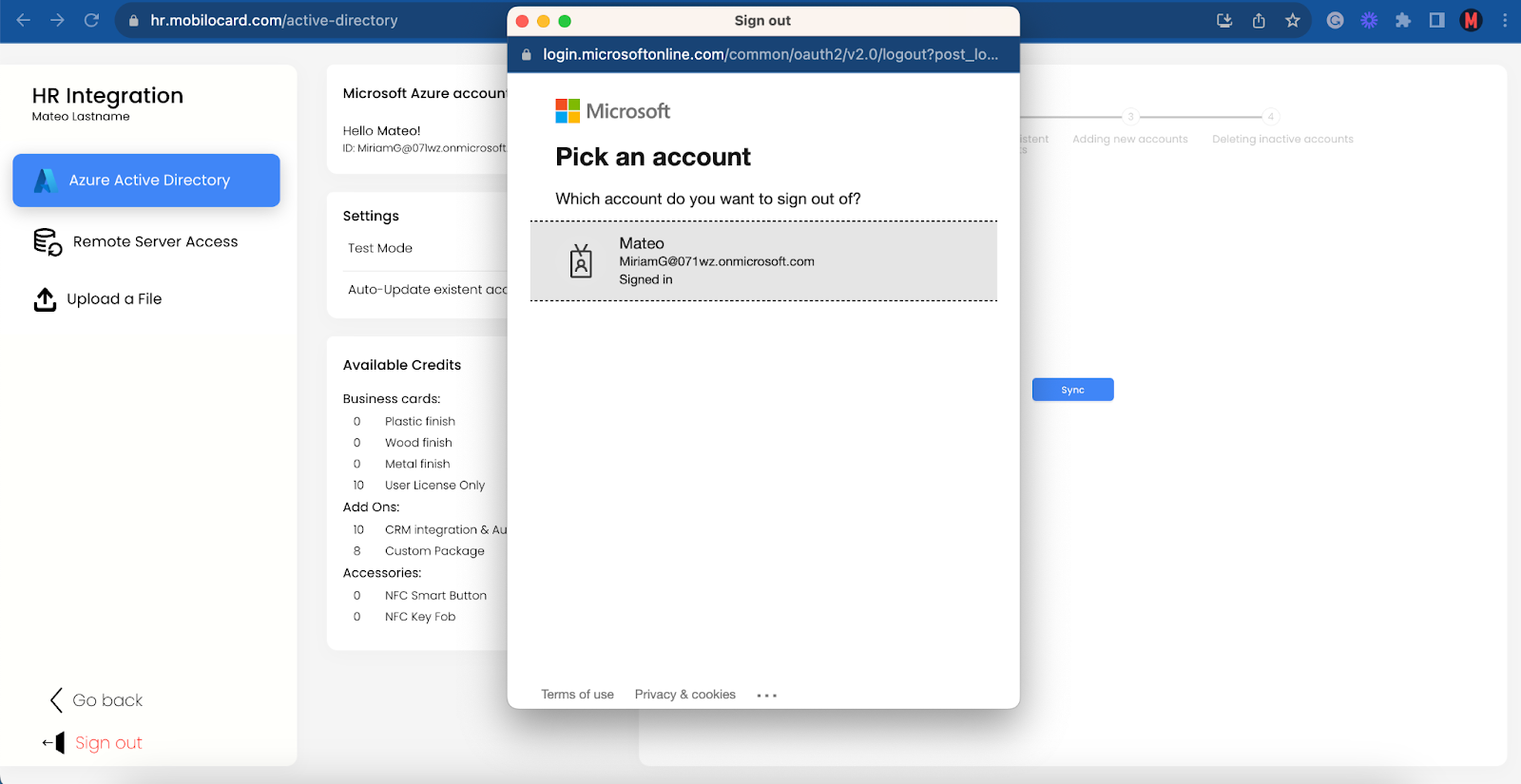Click step 3 circle in progress tracker
Screen dimensions: 1521x784
(1130, 117)
